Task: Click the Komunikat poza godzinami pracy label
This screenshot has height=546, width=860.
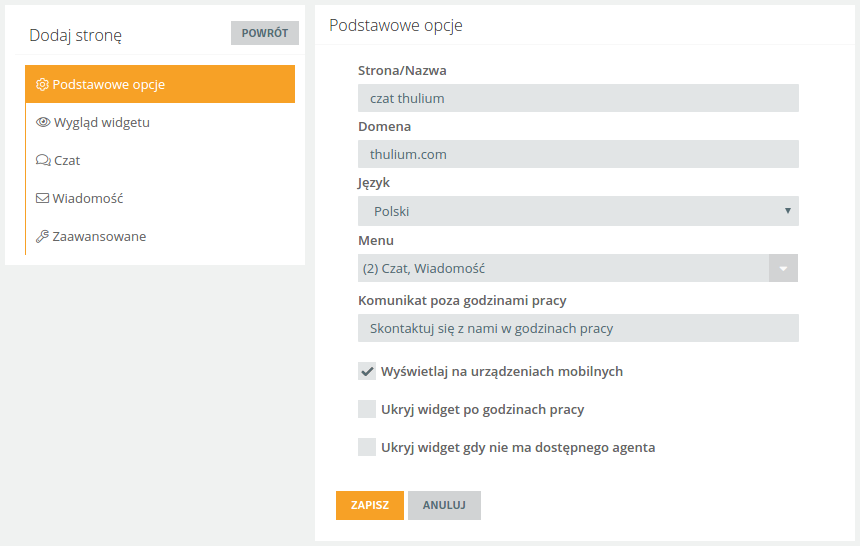Action: (x=462, y=301)
